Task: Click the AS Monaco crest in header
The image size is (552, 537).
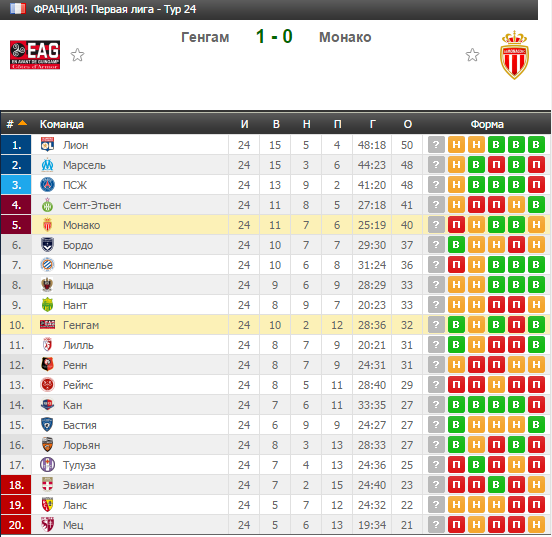Action: point(514,55)
